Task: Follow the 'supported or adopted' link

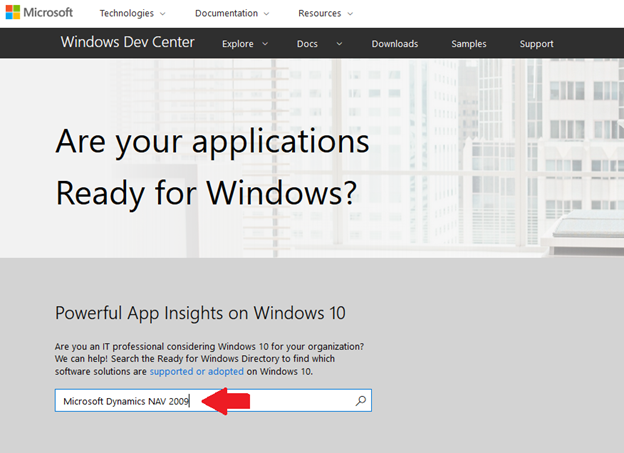Action: (x=197, y=371)
